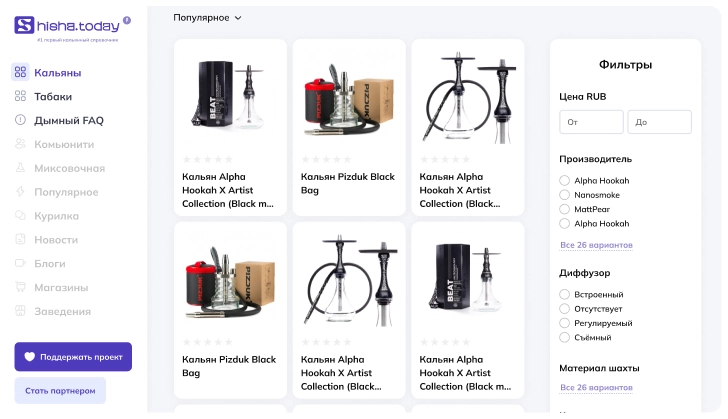Open the Популярное sorting dropdown
728x419 pixels.
[207, 18]
